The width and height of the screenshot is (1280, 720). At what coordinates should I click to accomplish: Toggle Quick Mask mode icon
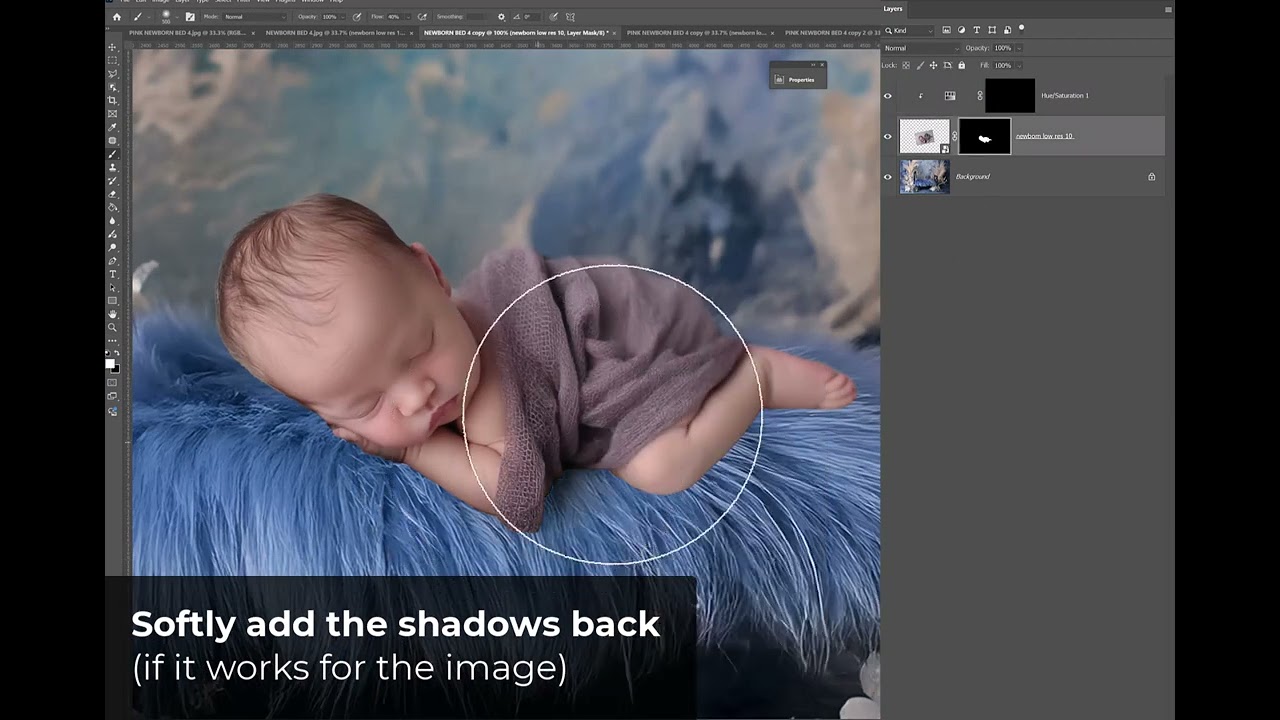pos(112,382)
